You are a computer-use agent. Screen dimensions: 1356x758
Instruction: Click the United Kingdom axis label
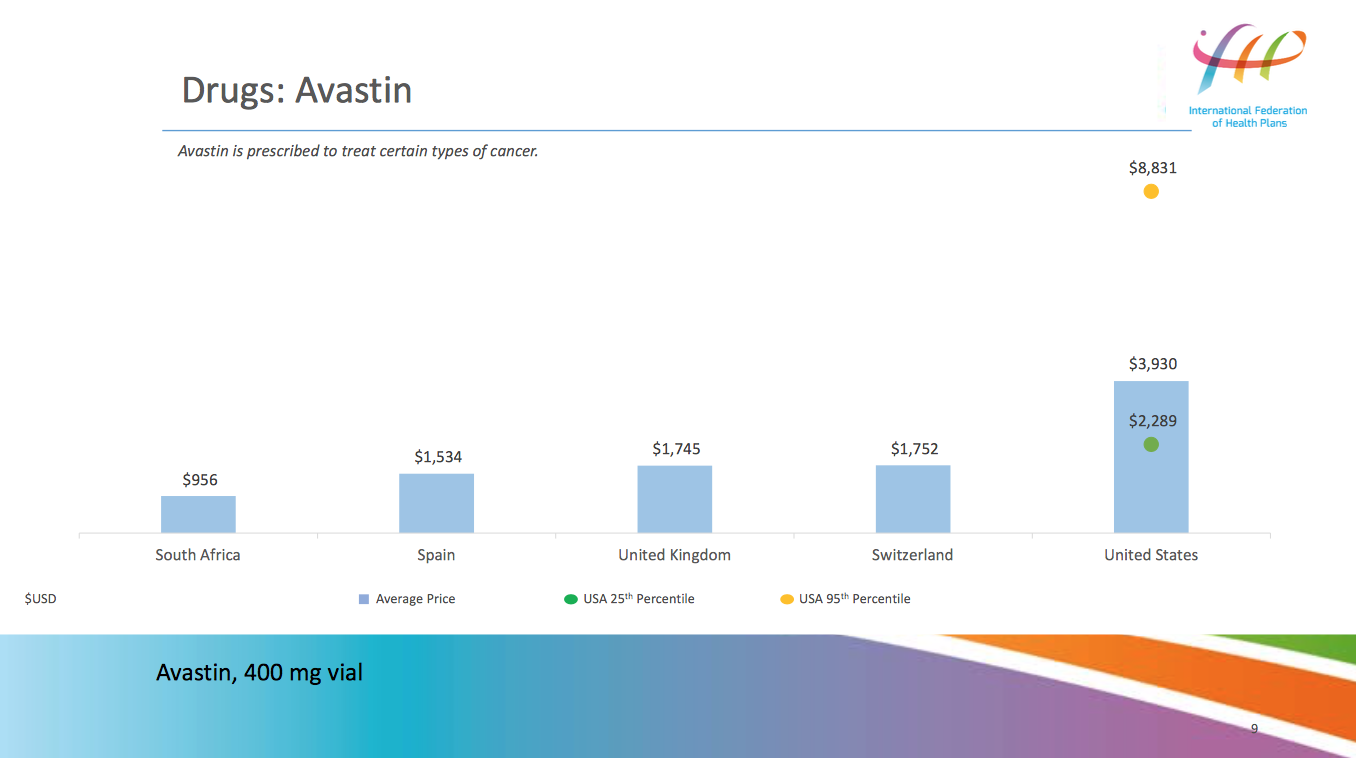[x=674, y=555]
